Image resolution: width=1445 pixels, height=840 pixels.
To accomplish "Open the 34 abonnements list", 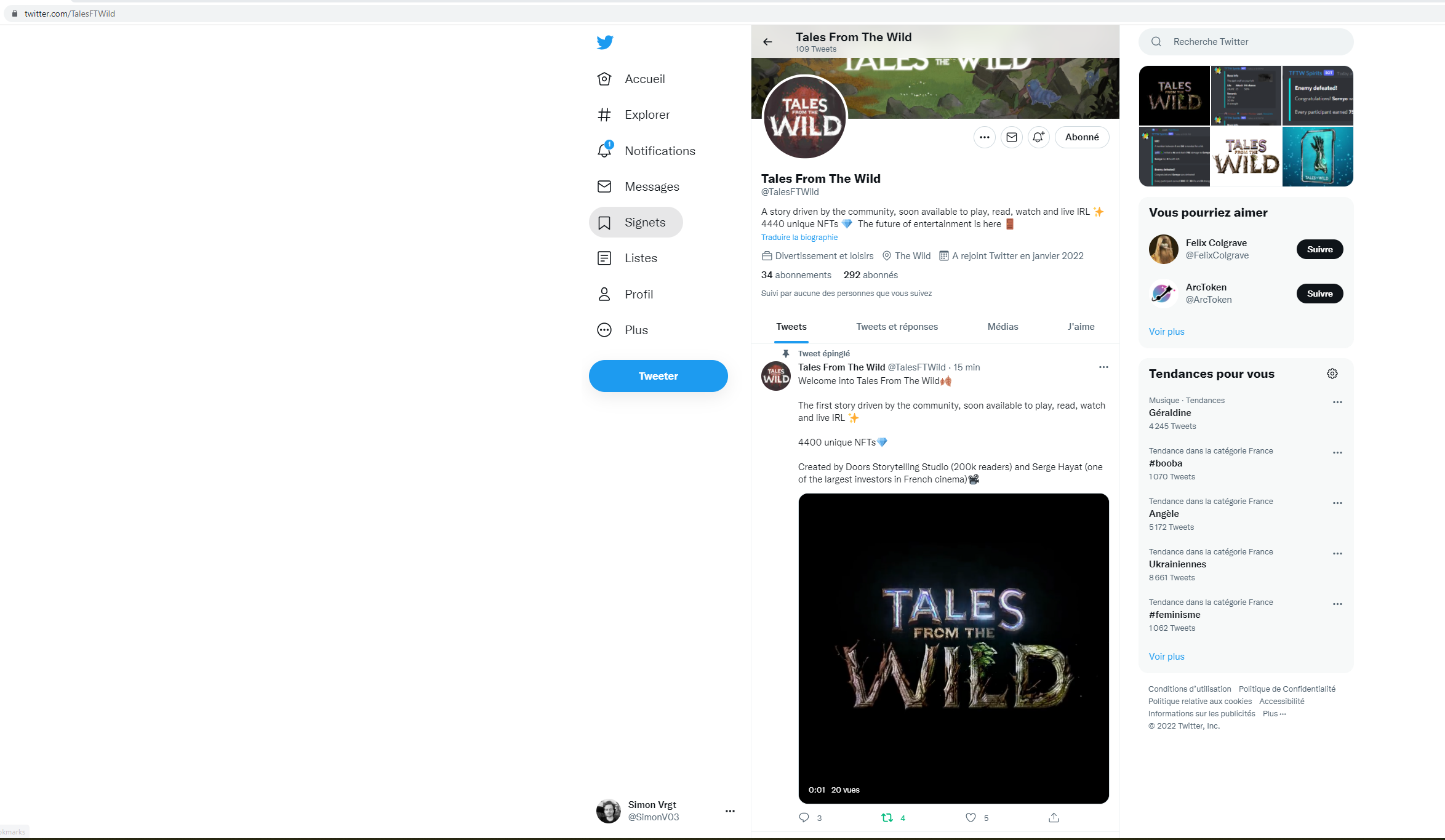I will pos(796,275).
